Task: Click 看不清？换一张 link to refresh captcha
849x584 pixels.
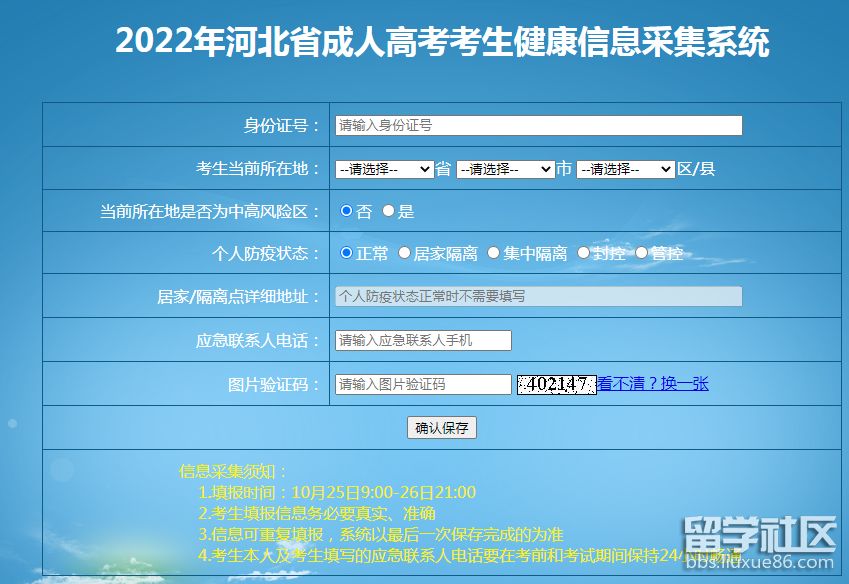Action: (653, 384)
